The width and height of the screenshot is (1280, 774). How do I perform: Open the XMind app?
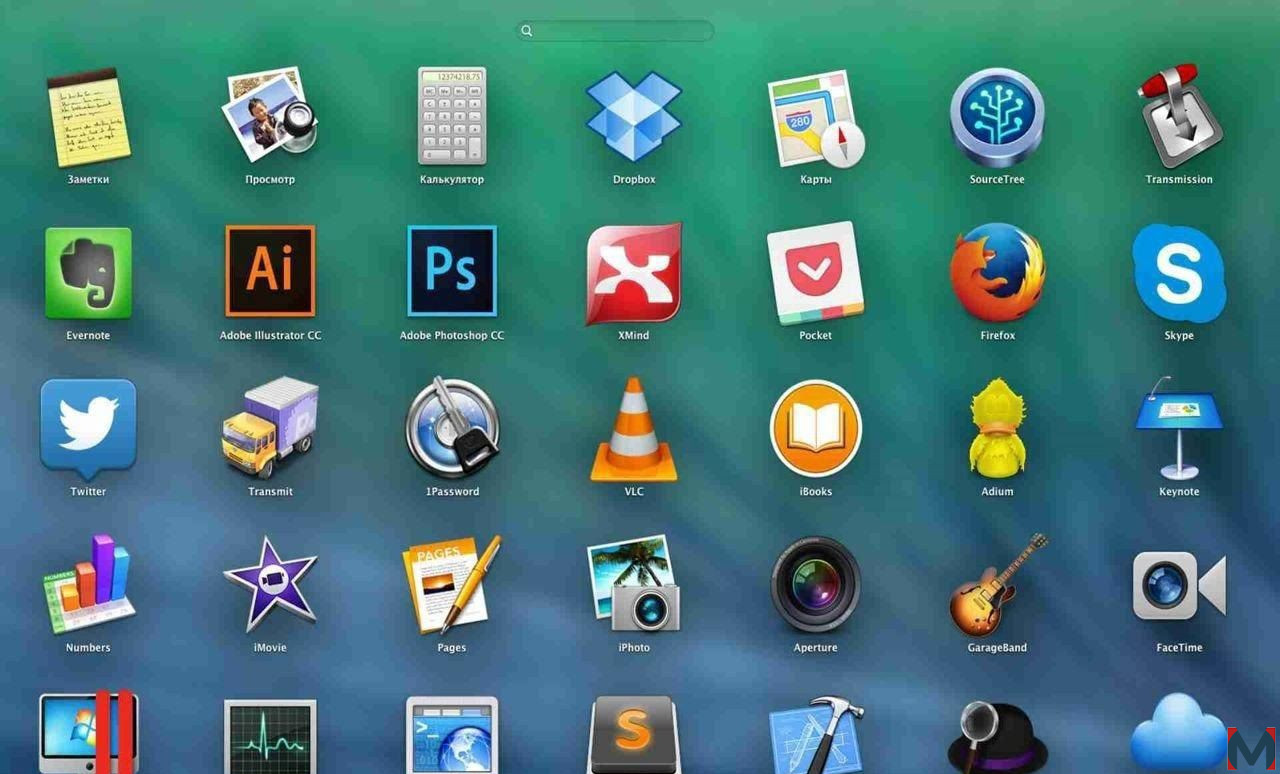click(x=634, y=274)
